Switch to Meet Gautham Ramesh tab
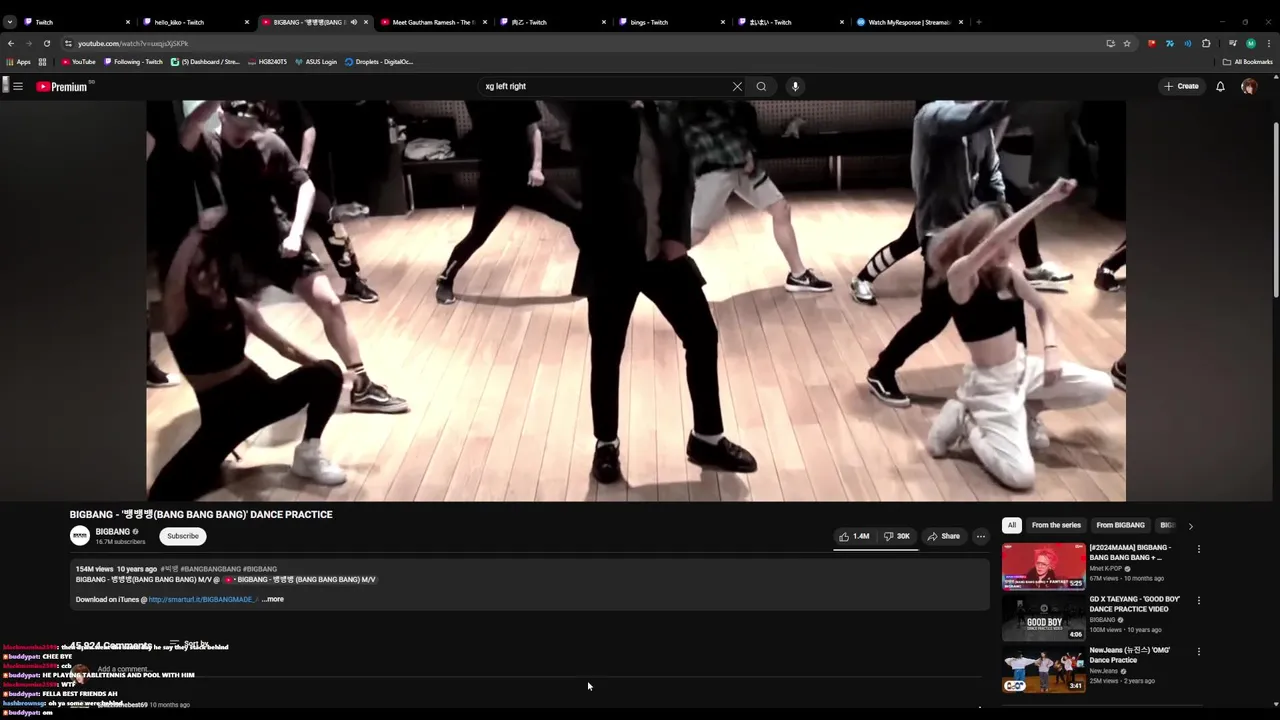1280x720 pixels. pos(433,22)
